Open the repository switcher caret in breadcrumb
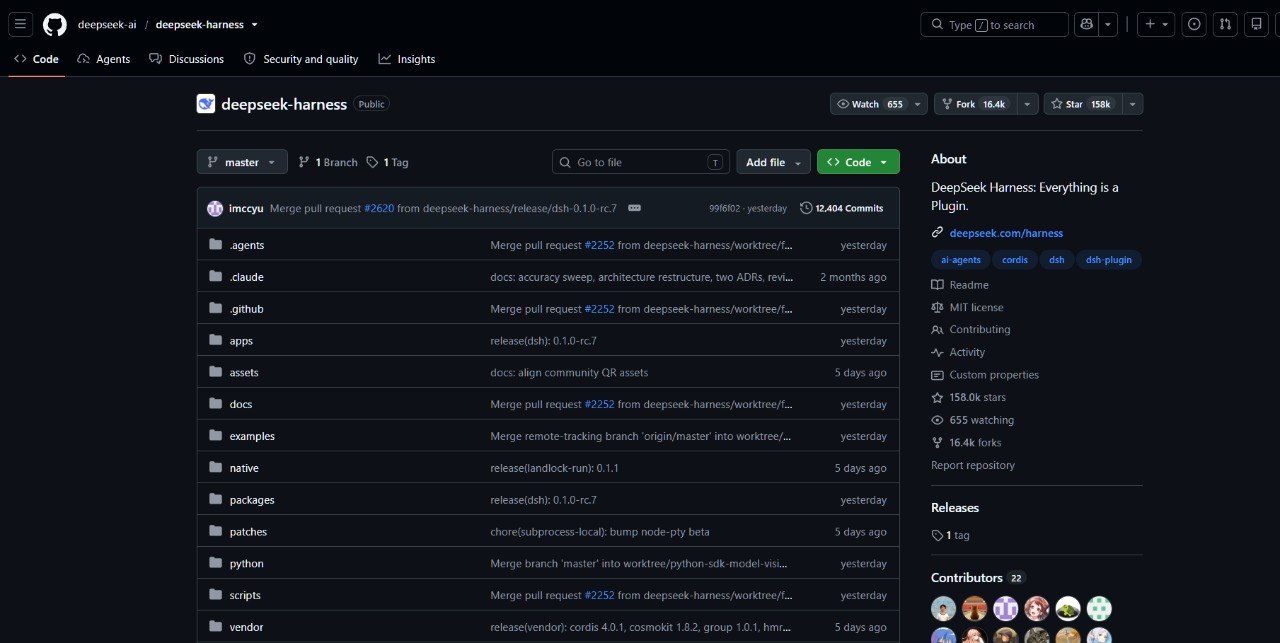The image size is (1280, 643). [254, 25]
